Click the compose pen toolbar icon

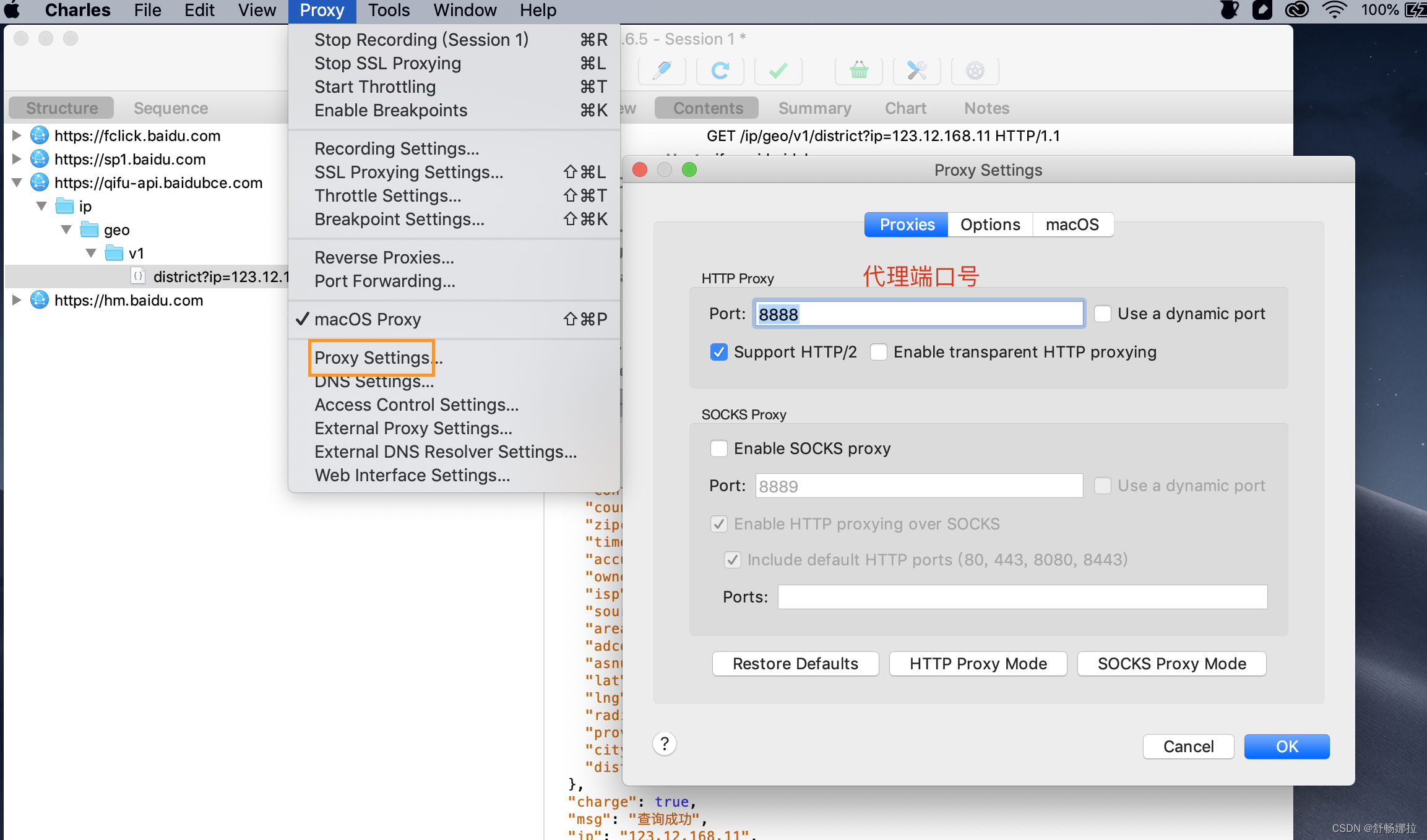pos(662,71)
